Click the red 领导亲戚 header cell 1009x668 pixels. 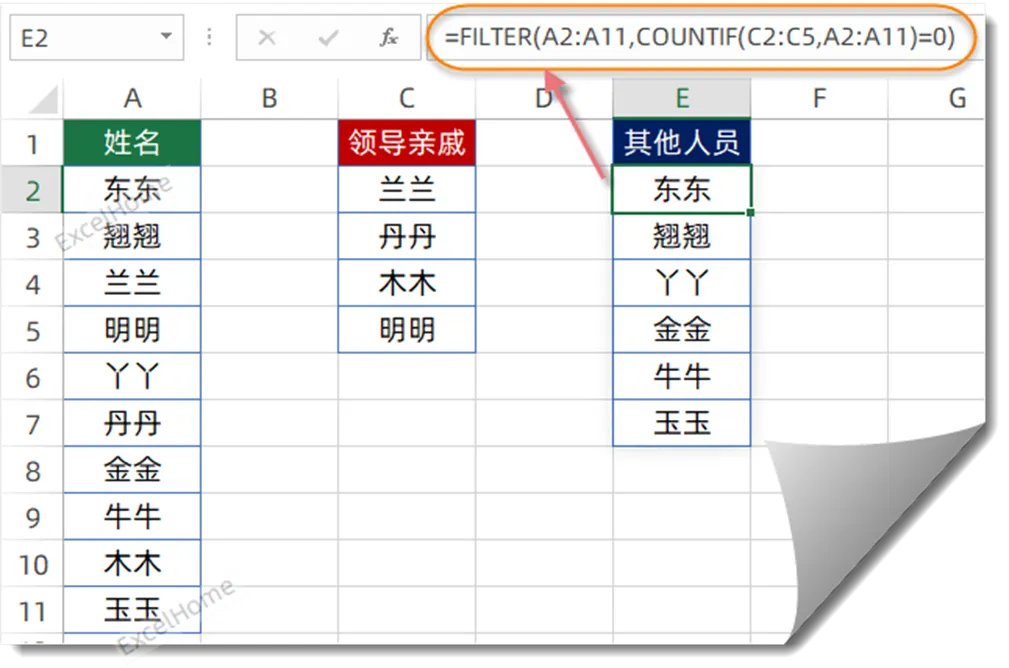407,142
